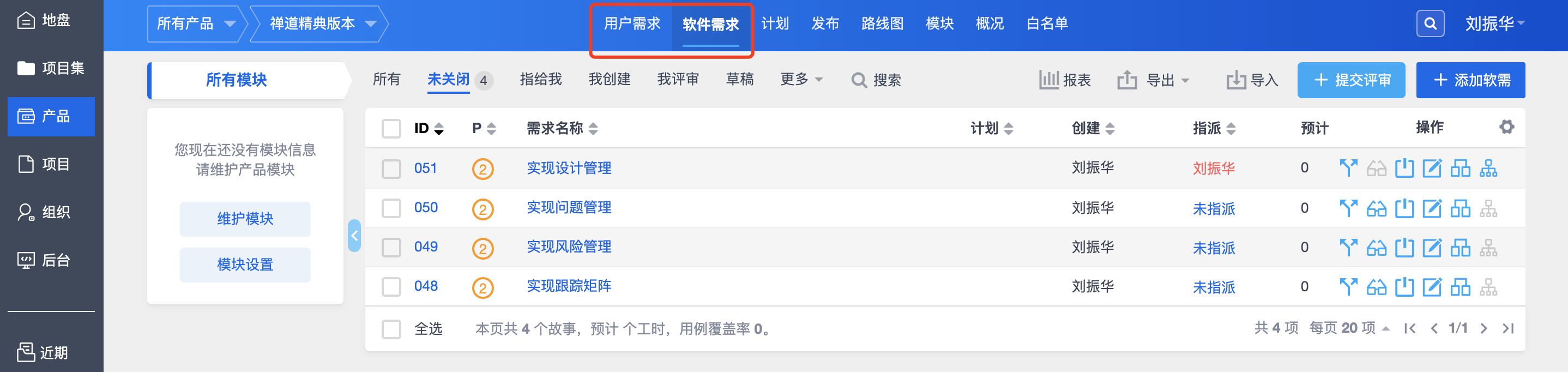Image resolution: width=1568 pixels, height=372 pixels.
Task: Check the box for story 048
Action: [391, 287]
